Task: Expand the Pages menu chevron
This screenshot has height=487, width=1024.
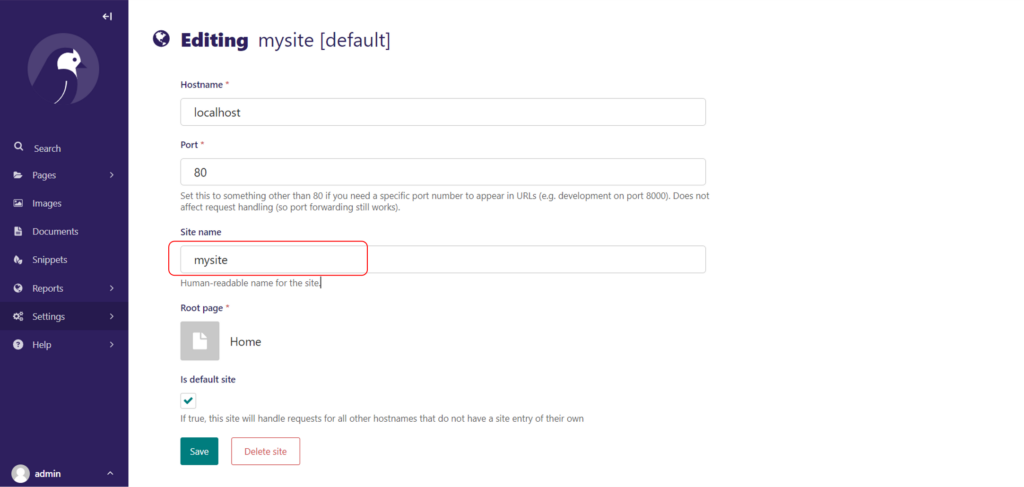Action: coord(111,175)
